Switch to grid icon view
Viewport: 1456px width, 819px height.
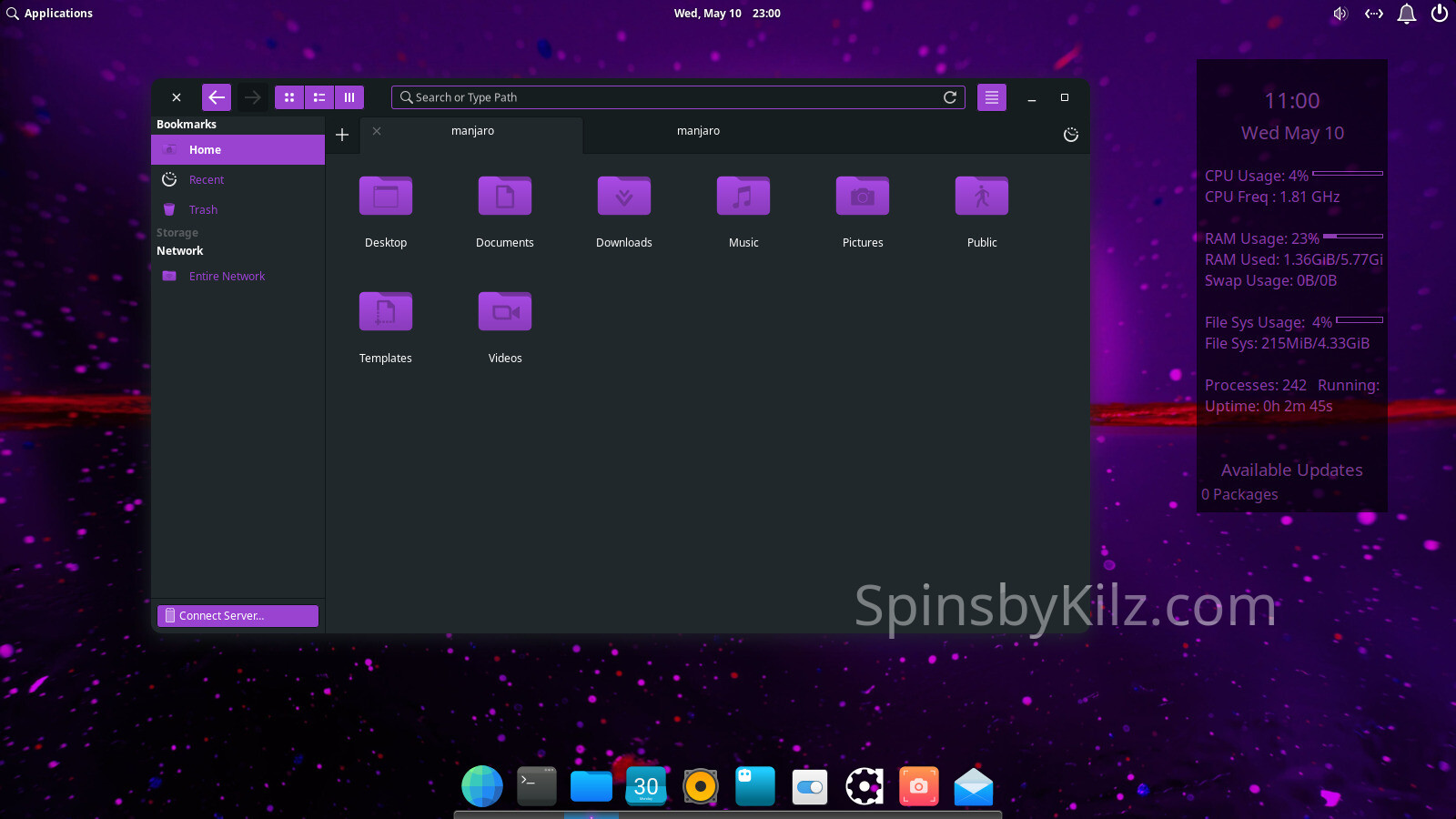(289, 97)
